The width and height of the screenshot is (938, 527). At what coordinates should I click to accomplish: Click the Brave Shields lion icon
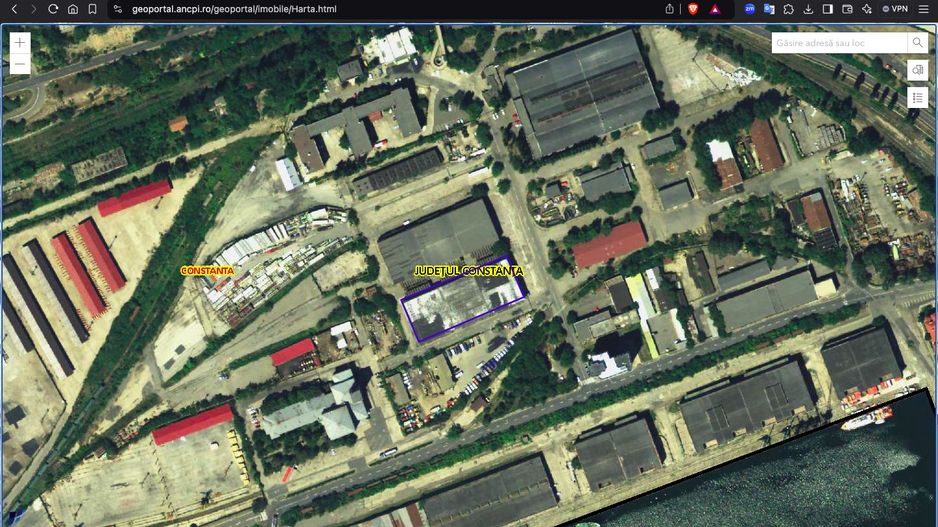tap(693, 9)
